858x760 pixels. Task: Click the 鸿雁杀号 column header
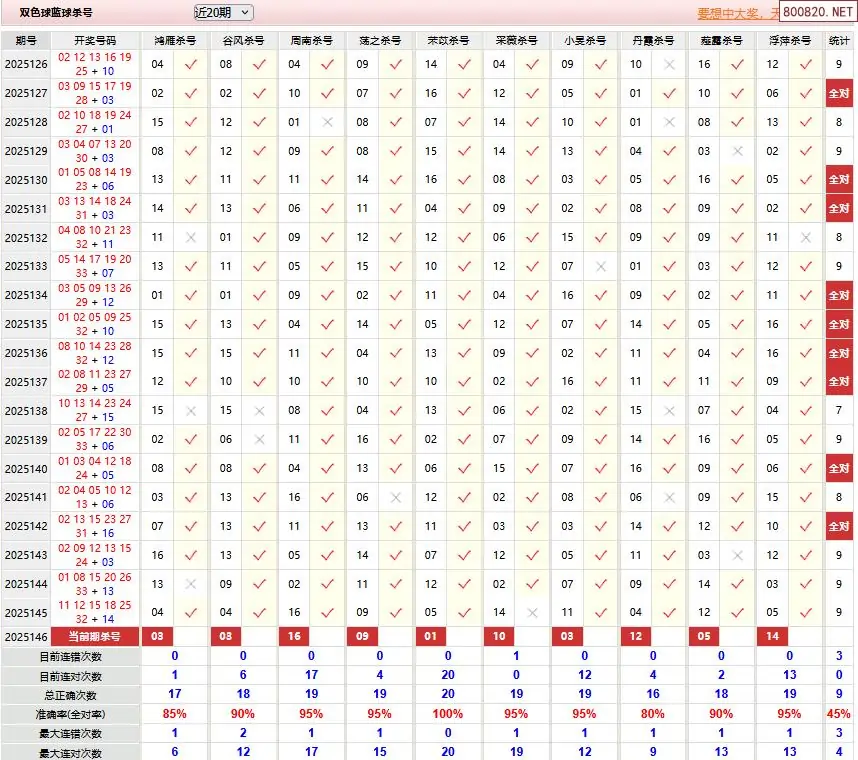pos(174,40)
